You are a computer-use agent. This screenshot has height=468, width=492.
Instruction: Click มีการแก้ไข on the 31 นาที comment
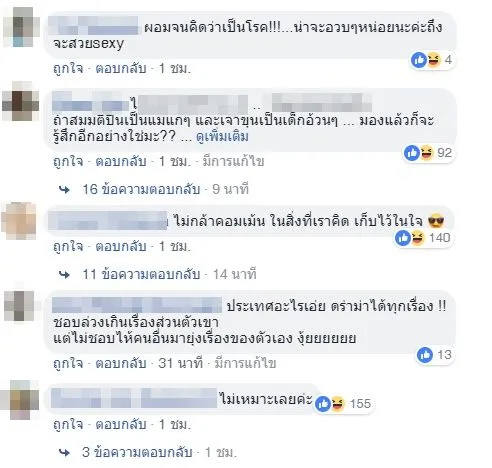click(x=245, y=363)
